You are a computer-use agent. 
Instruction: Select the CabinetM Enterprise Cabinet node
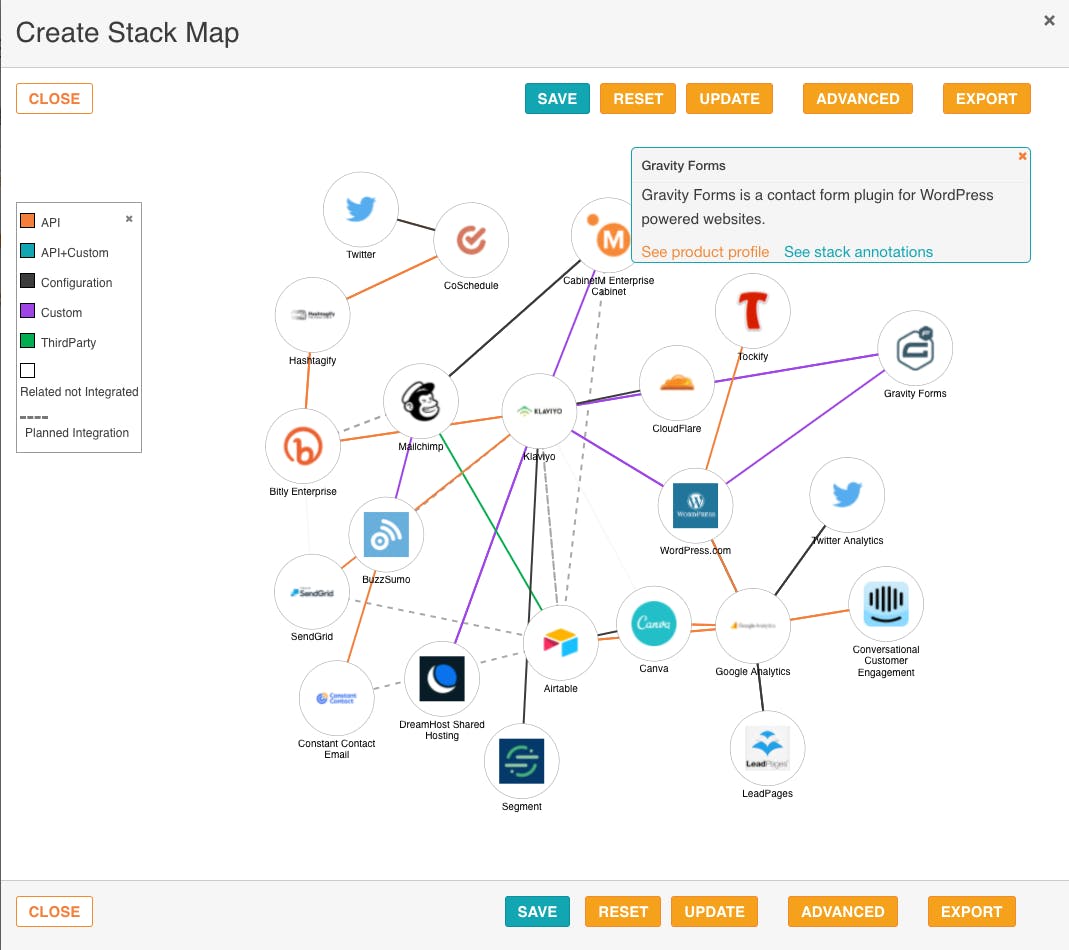point(608,235)
